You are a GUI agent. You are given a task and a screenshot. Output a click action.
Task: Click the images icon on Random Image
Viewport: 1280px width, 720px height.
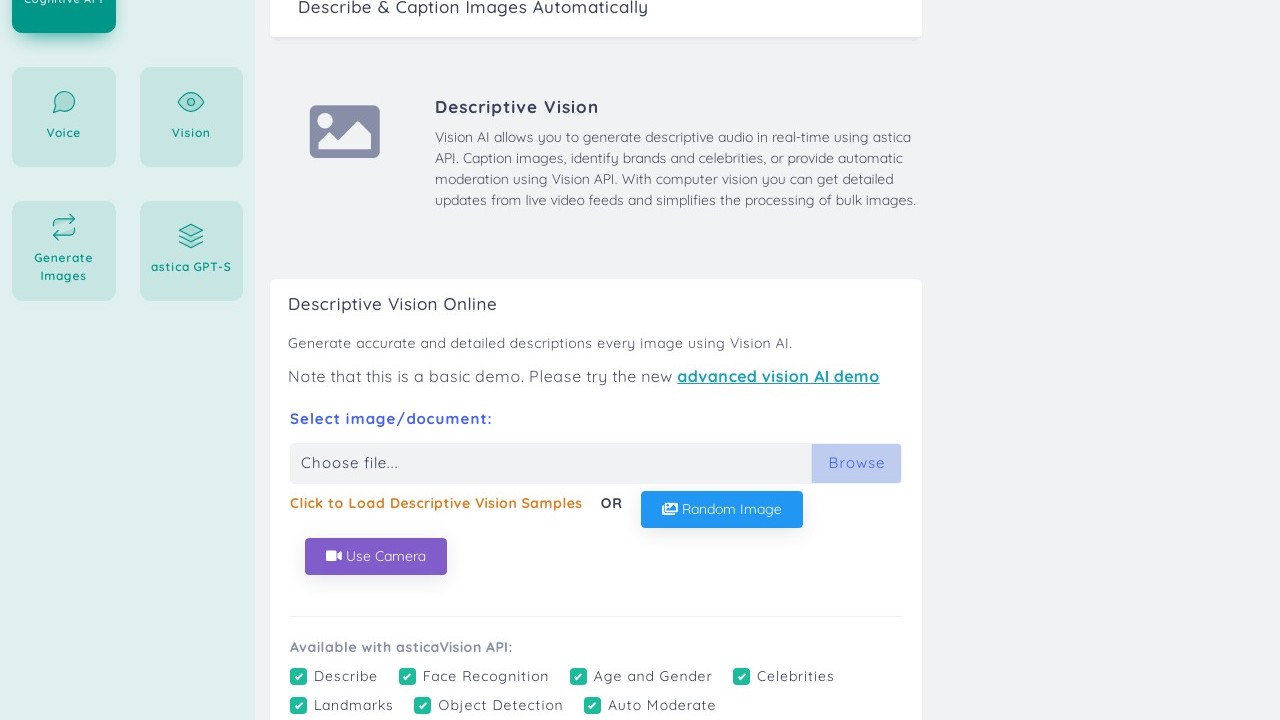(x=670, y=510)
